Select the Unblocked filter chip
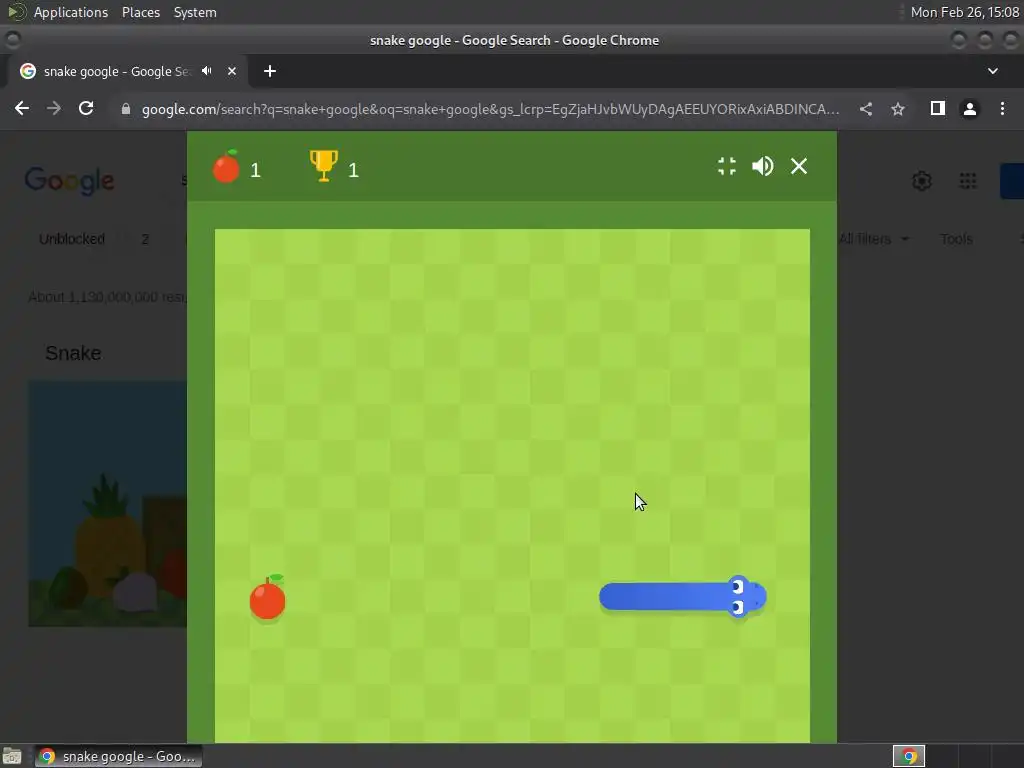1024x768 pixels. tap(72, 239)
